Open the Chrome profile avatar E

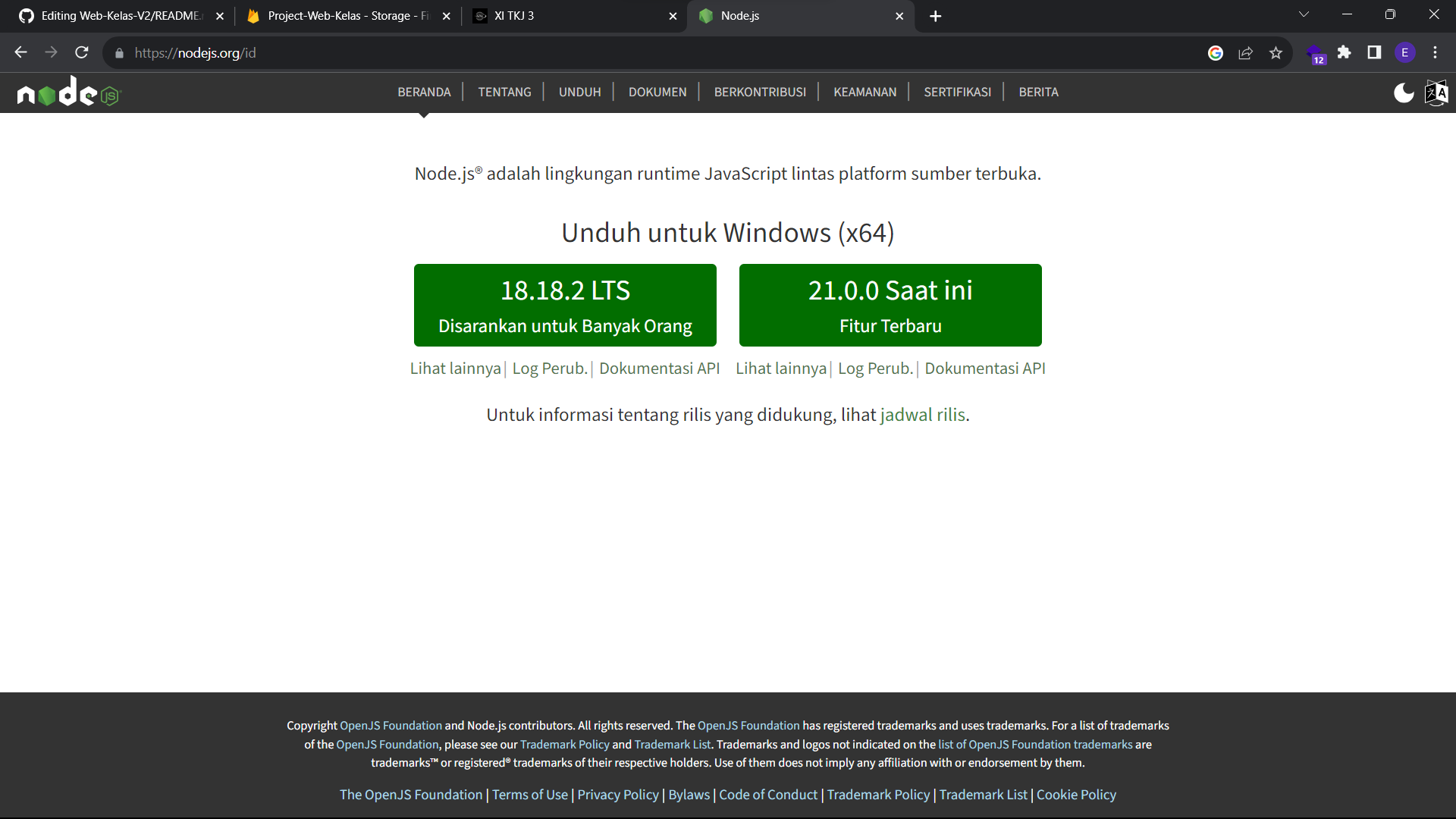point(1405,52)
